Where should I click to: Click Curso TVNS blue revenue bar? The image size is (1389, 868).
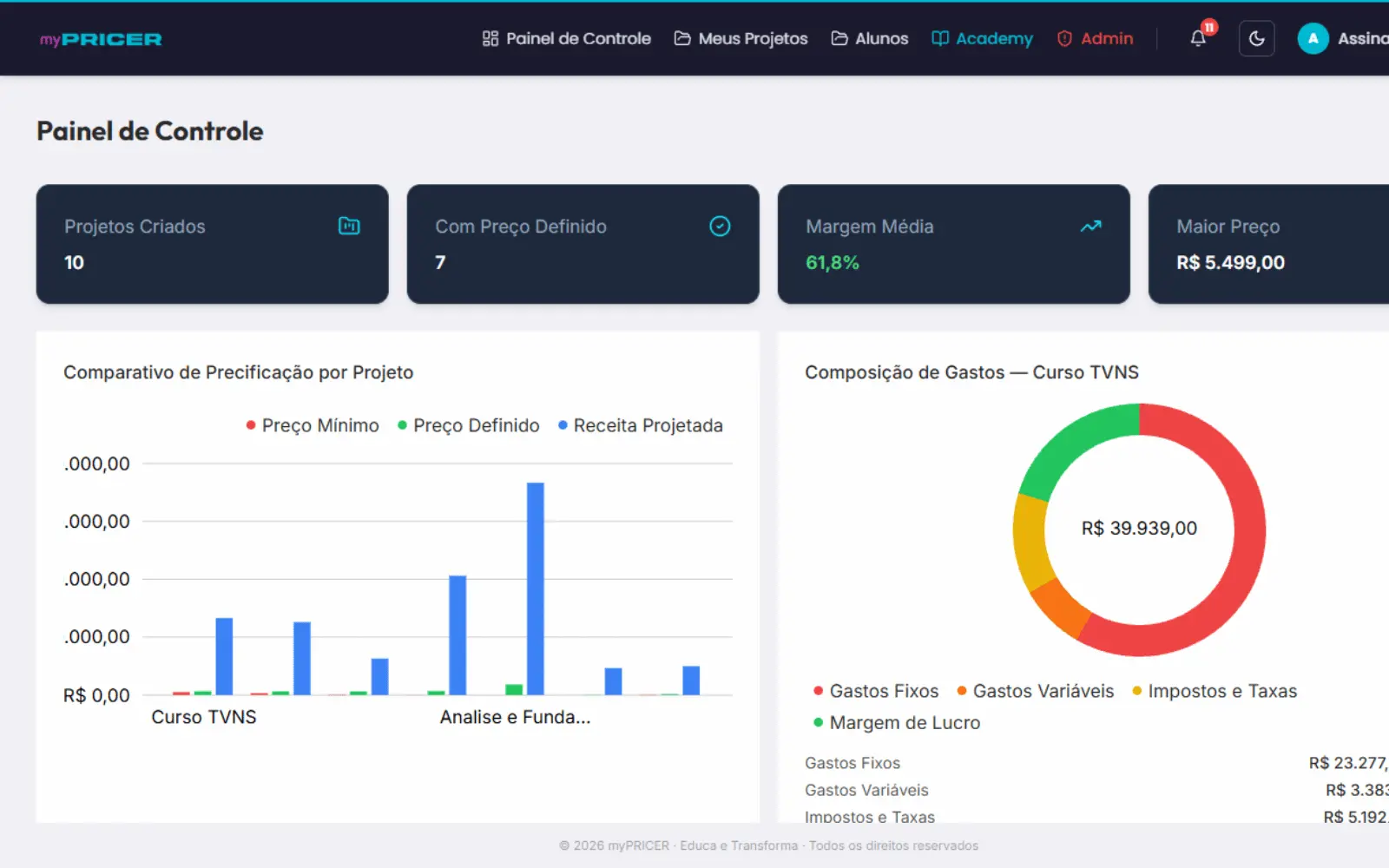(x=224, y=656)
